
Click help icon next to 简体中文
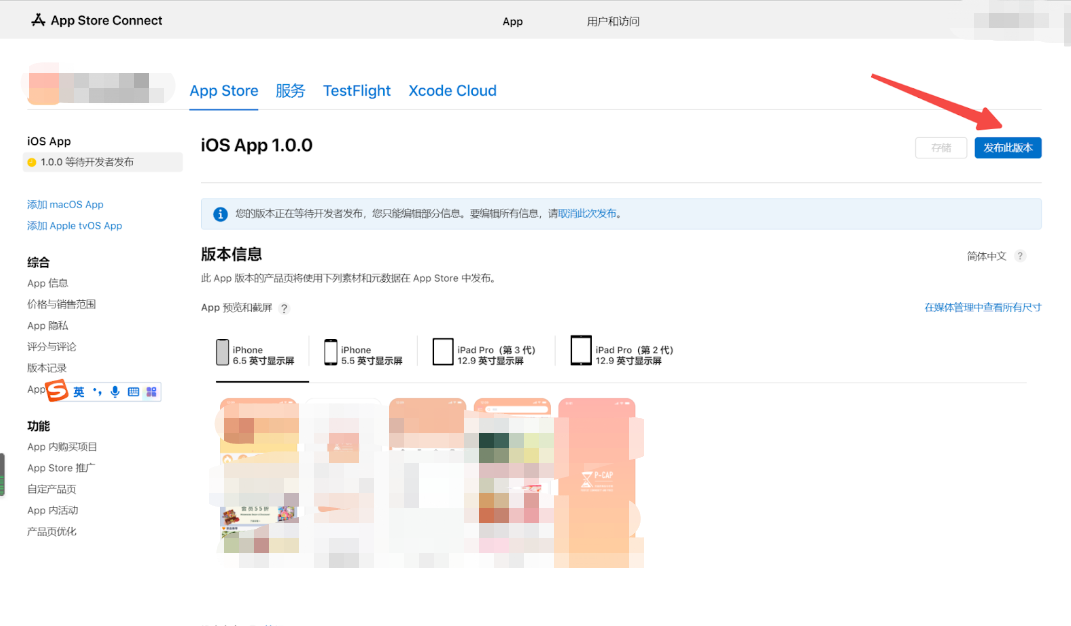[1020, 256]
